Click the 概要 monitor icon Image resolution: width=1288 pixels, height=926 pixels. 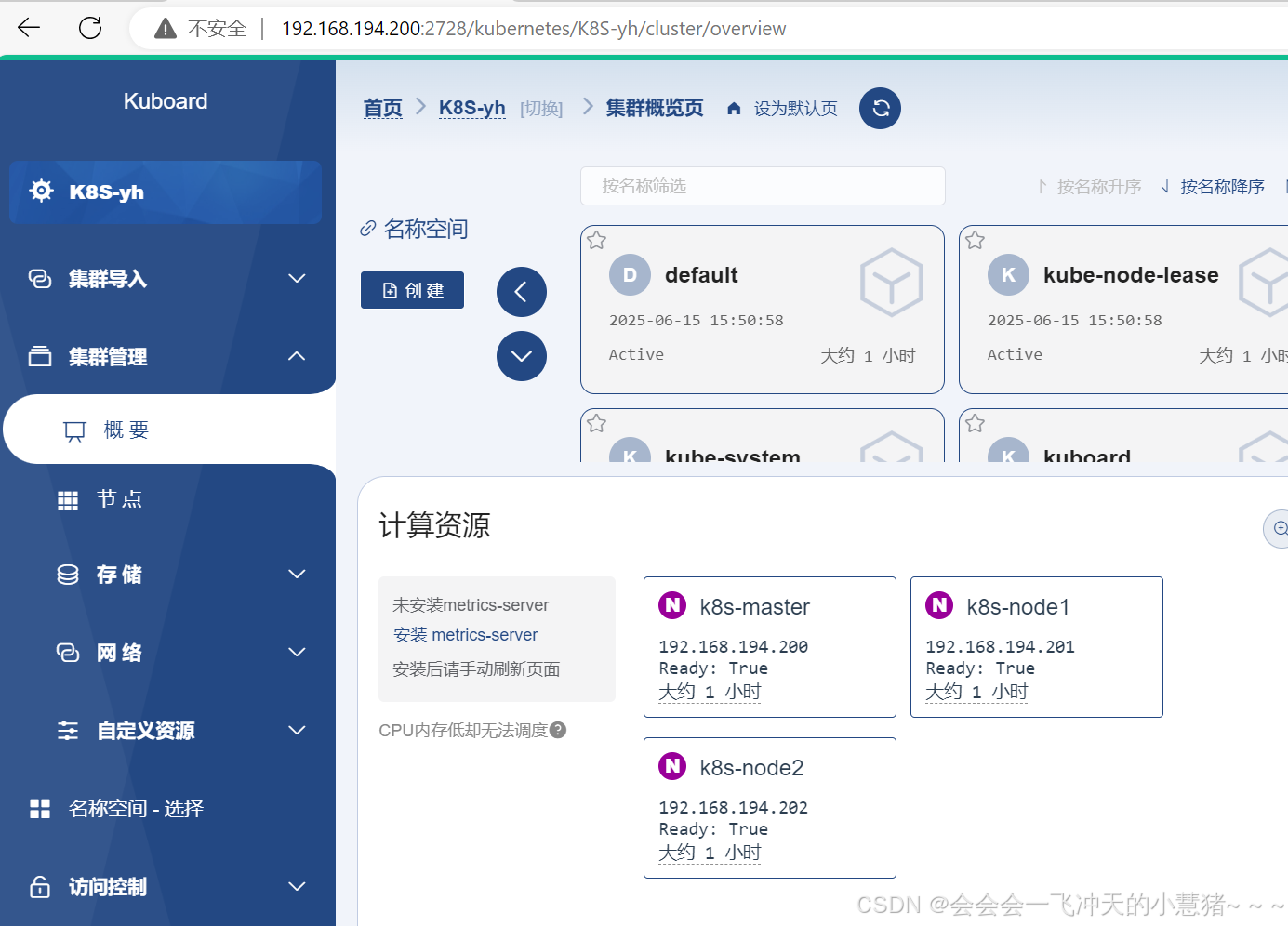pyautogui.click(x=74, y=430)
